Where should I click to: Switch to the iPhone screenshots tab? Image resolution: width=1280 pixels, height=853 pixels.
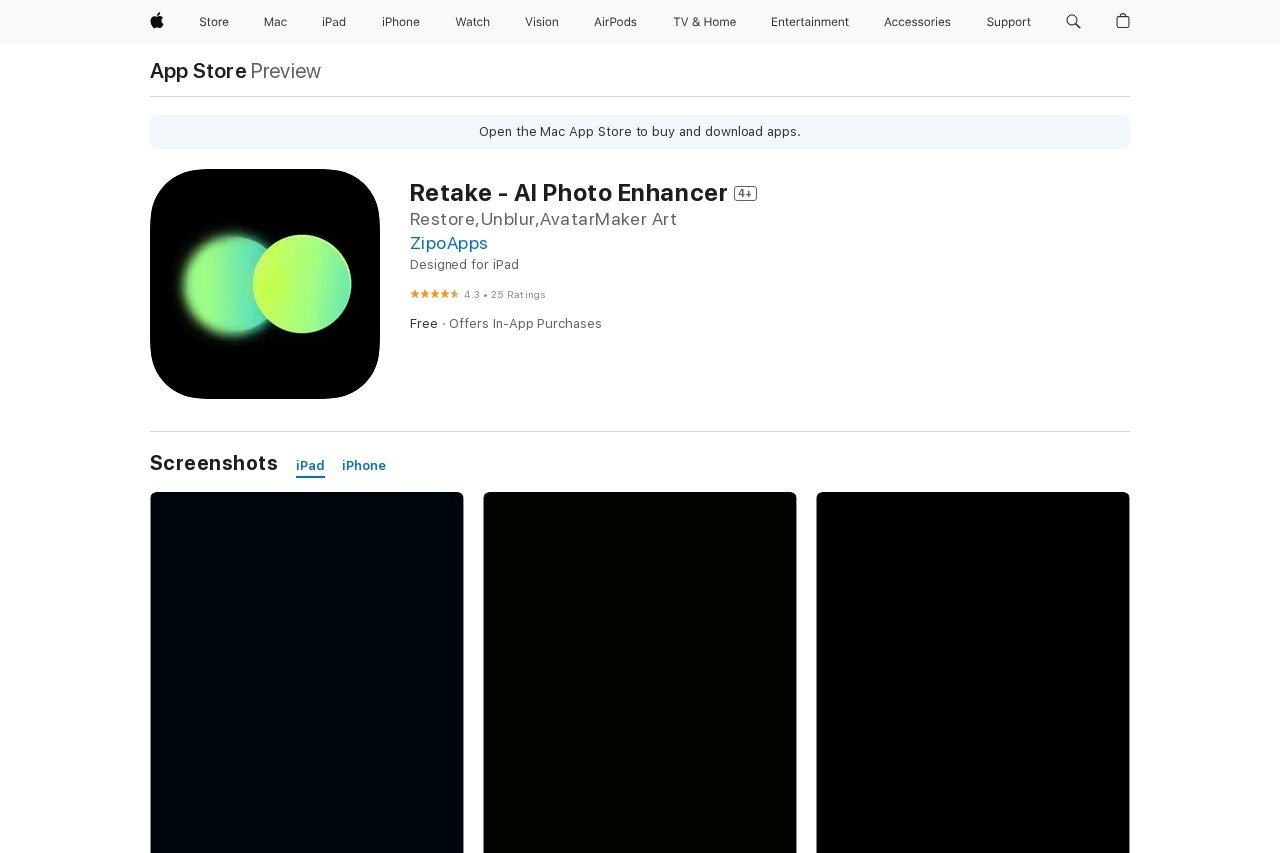[364, 466]
